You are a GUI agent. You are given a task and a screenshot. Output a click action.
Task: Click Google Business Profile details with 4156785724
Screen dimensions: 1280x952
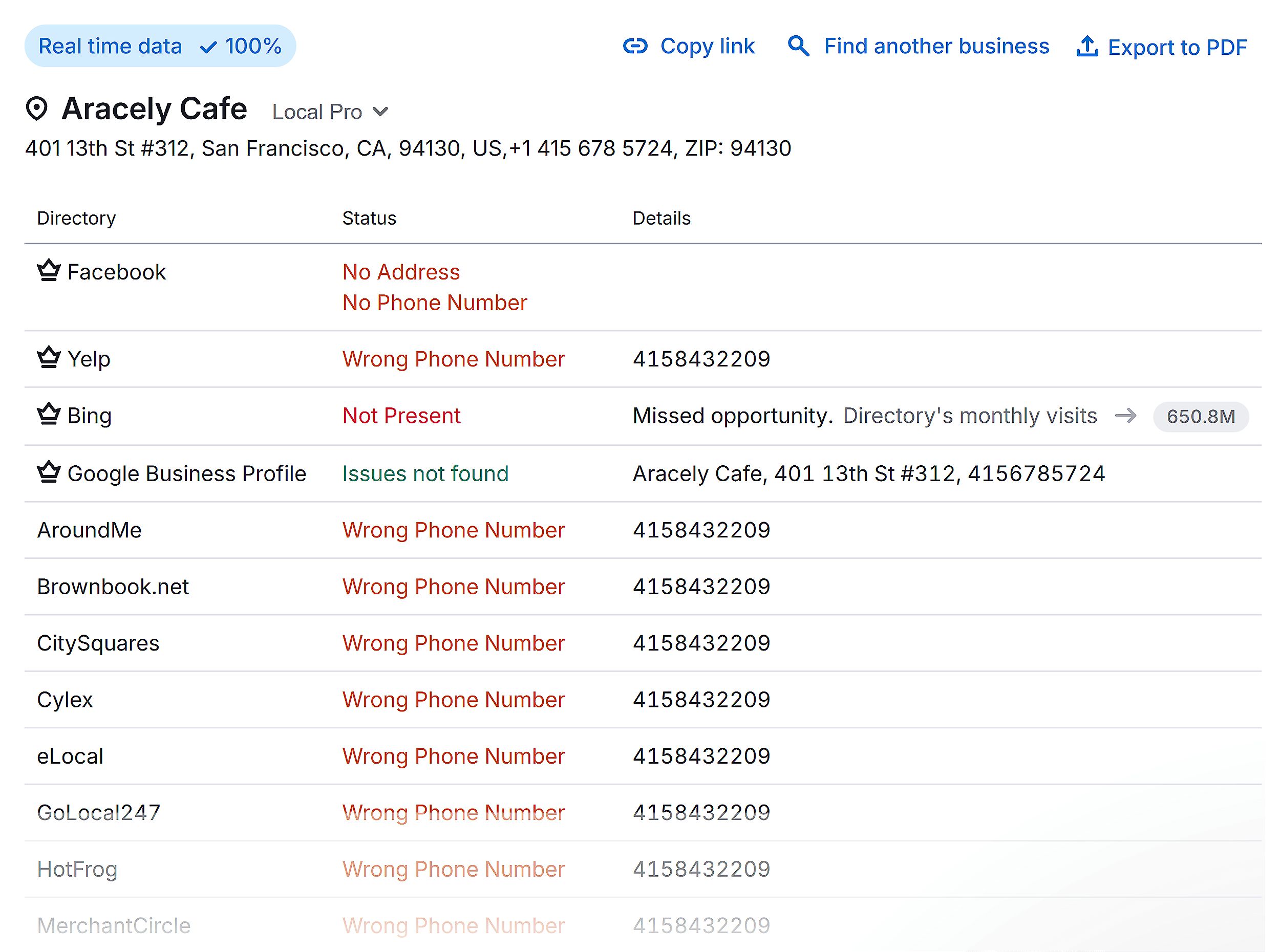point(868,473)
